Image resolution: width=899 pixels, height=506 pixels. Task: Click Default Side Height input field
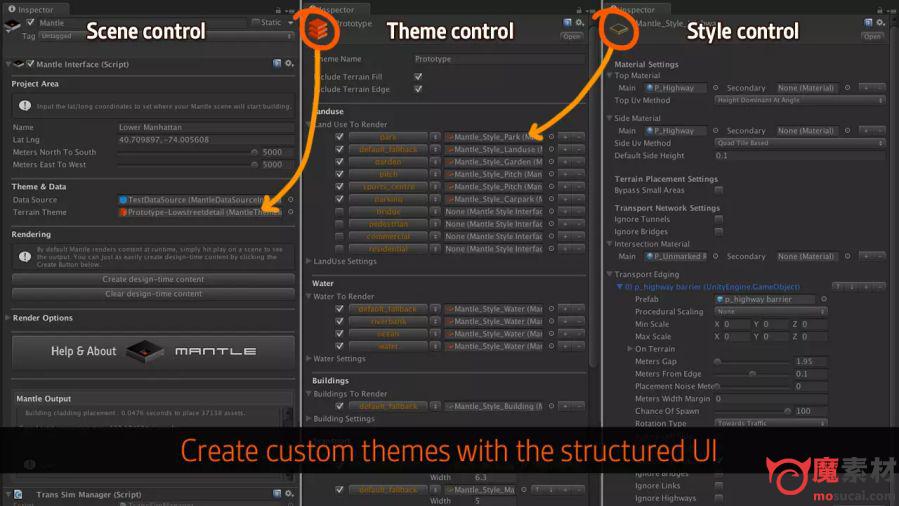[x=799, y=155]
